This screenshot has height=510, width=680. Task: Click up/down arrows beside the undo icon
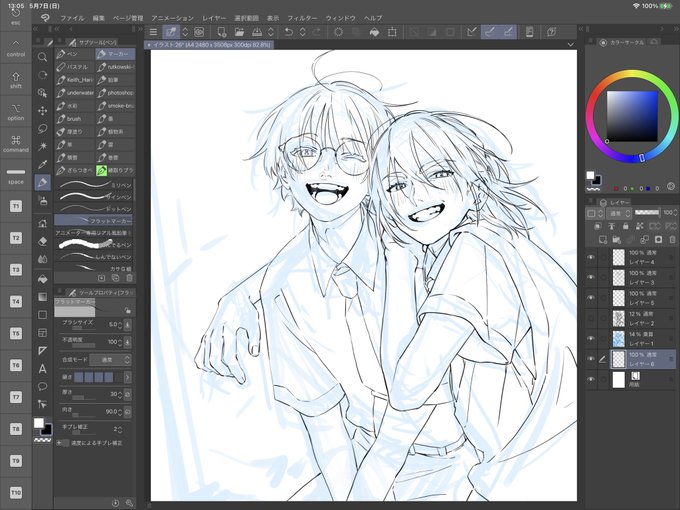[x=303, y=32]
